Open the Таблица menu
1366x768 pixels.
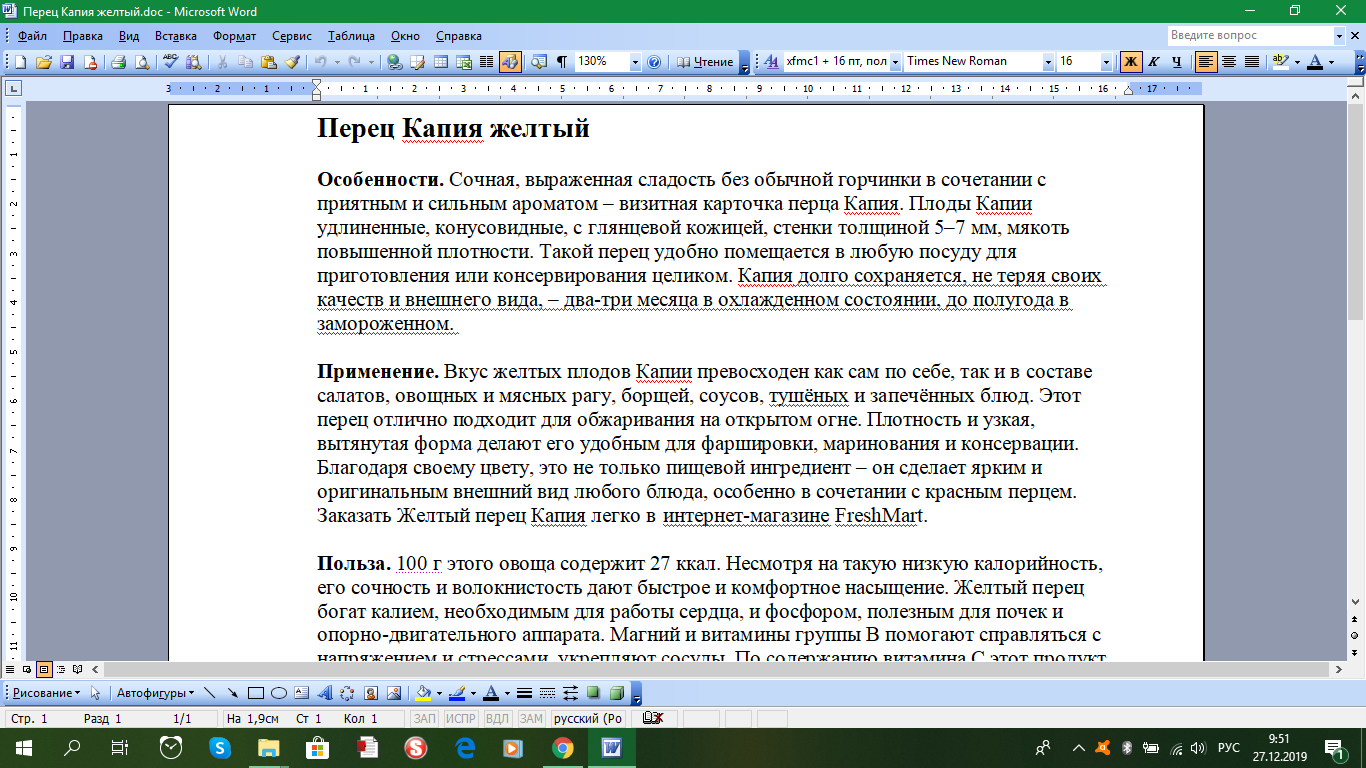tap(351, 35)
